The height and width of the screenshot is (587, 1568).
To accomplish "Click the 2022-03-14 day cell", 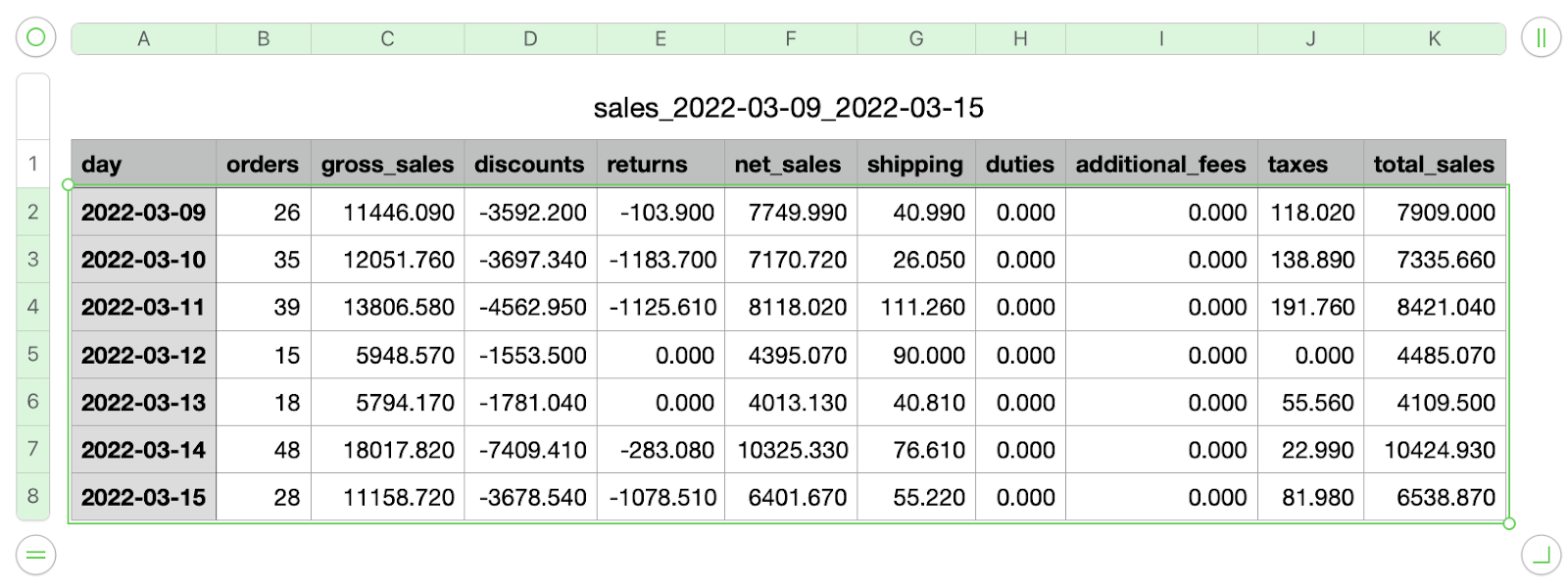I will pos(144,450).
